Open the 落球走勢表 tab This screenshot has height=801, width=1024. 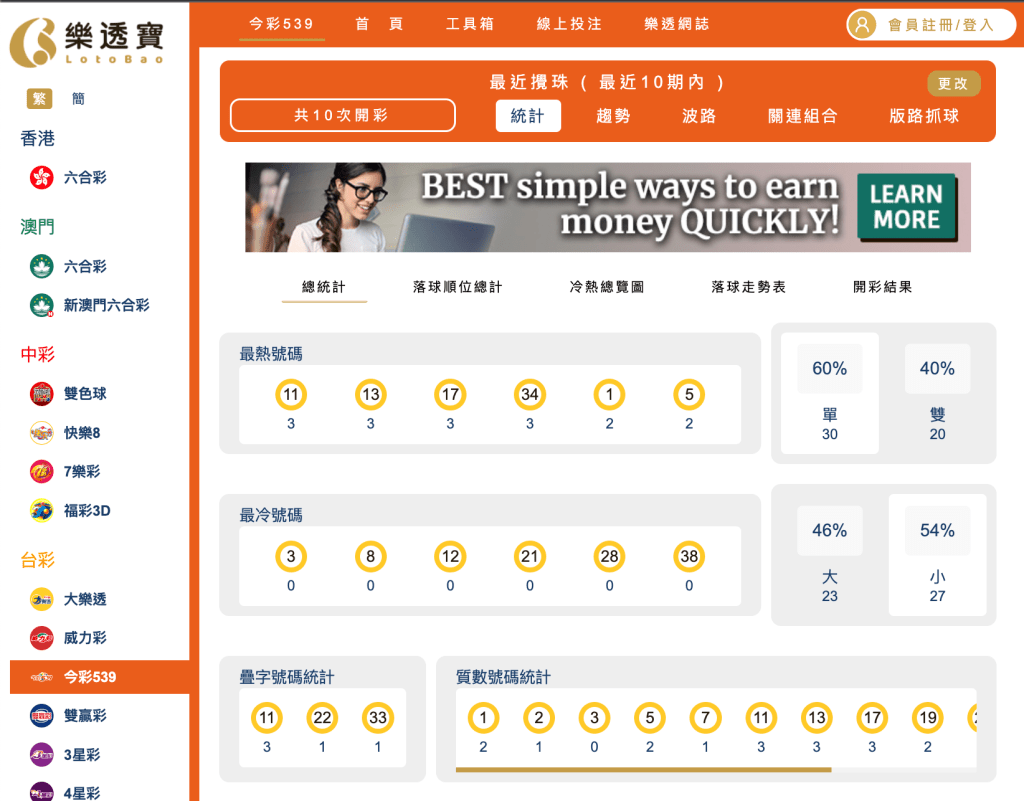tap(748, 287)
